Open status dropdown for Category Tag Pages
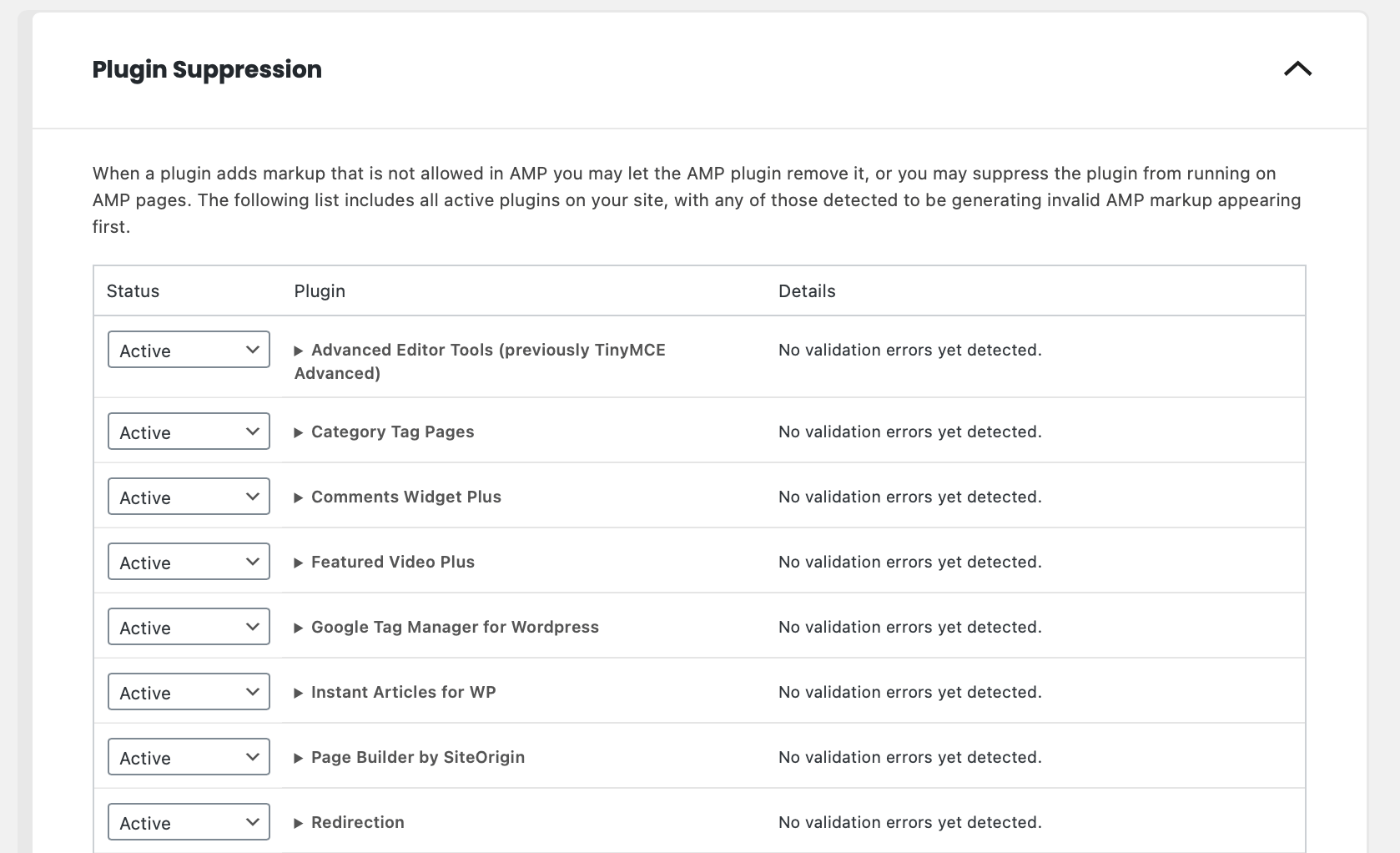 tap(189, 432)
